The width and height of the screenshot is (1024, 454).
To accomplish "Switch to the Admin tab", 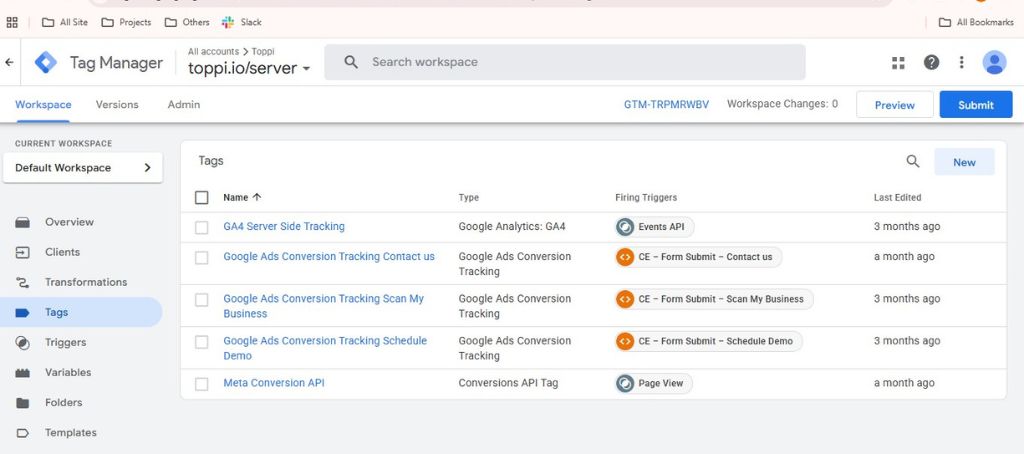I will coord(184,104).
